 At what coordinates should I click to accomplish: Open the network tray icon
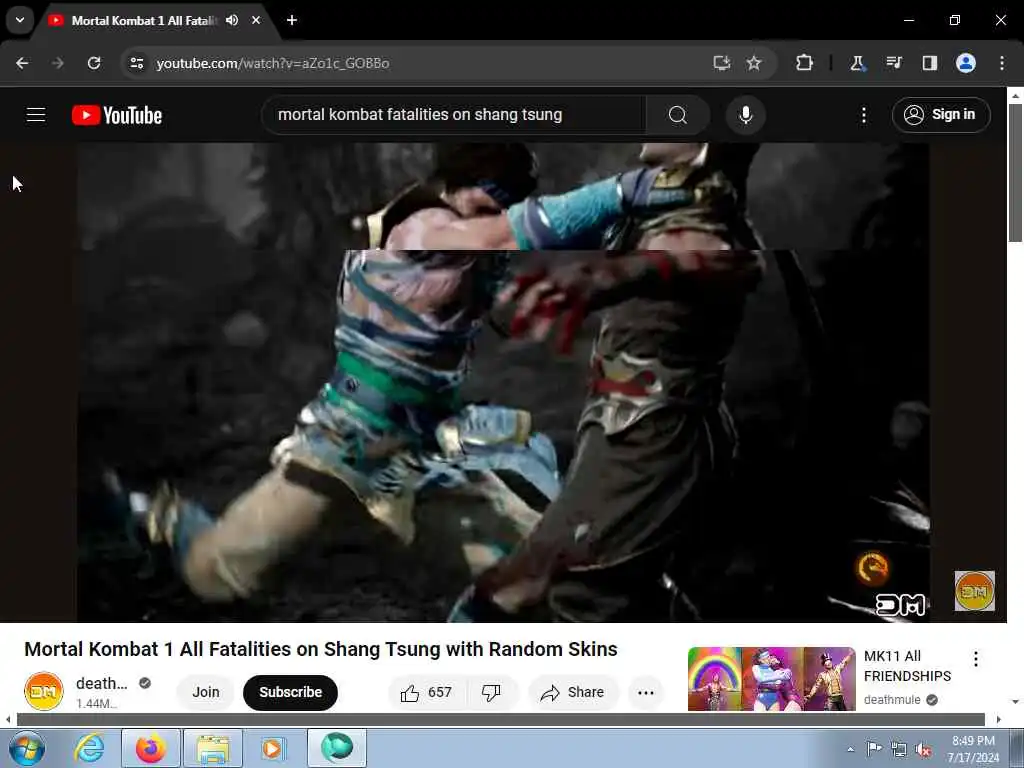pyautogui.click(x=899, y=750)
